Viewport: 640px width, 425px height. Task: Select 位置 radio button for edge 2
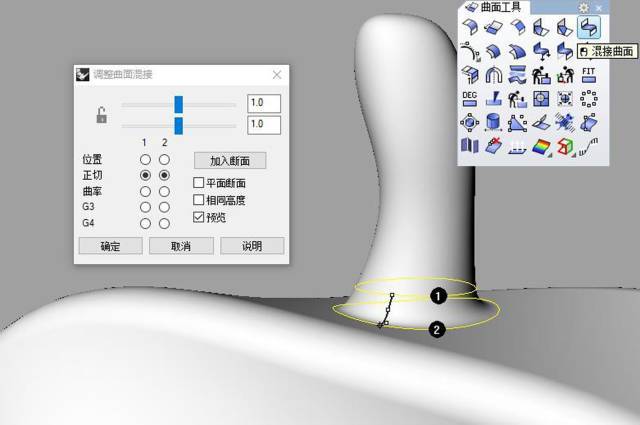coord(164,159)
